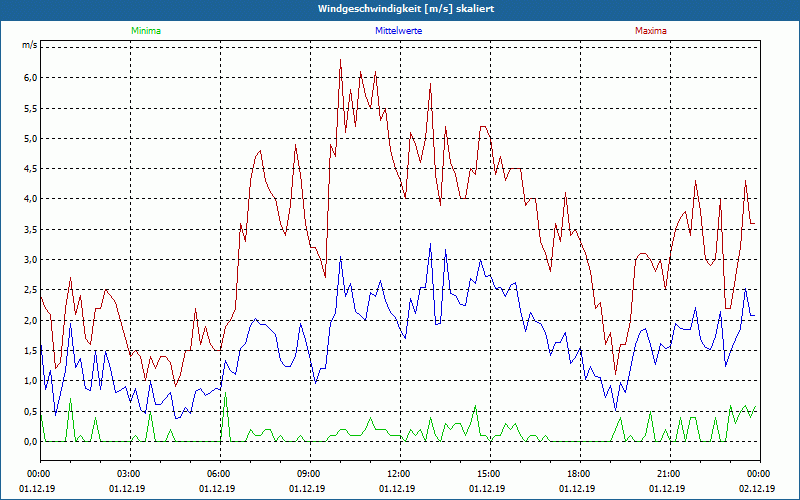Click the 12:00 time axis label
The image size is (800, 500).
click(x=400, y=474)
